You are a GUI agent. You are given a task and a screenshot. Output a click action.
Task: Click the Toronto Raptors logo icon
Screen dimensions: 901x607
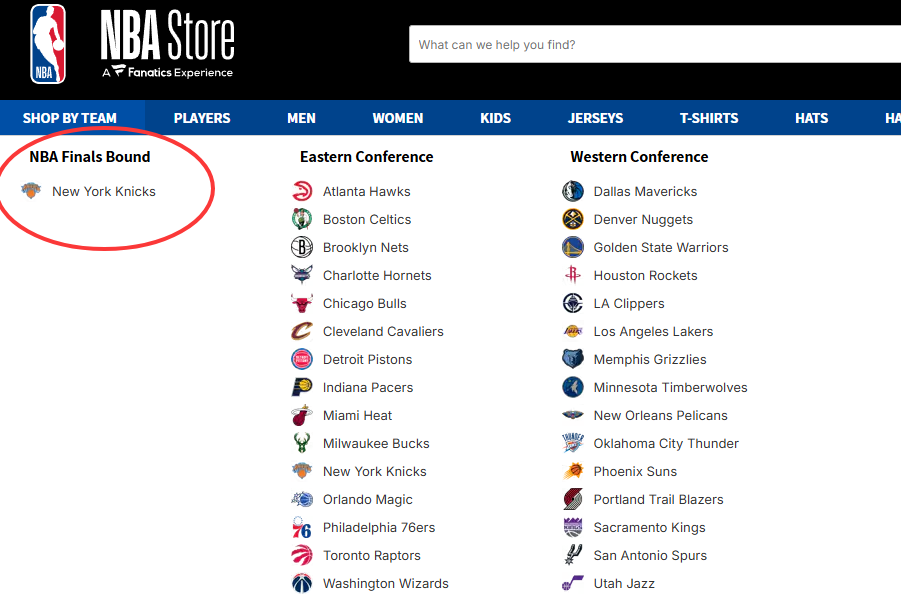pos(302,555)
